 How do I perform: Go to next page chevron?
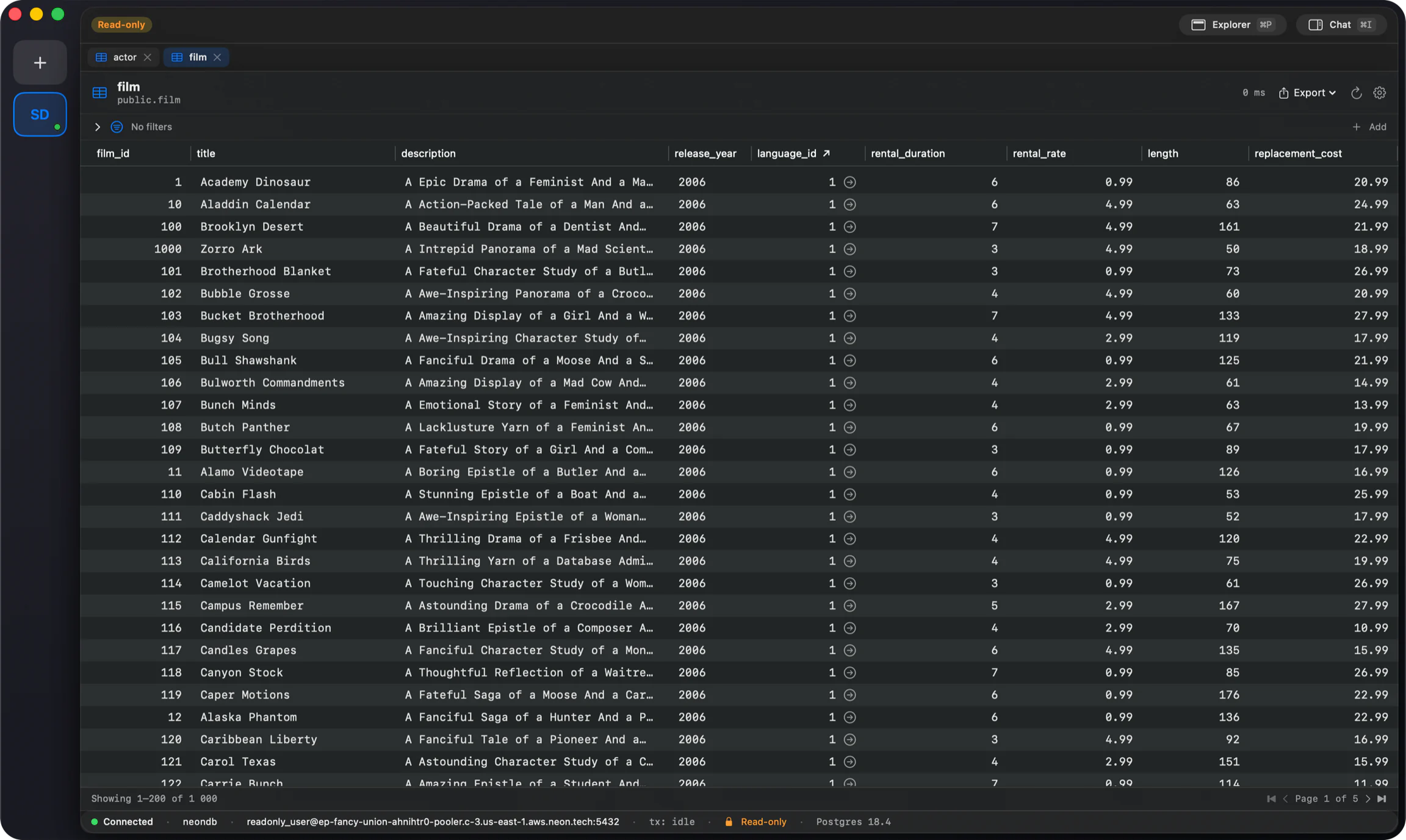pyautogui.click(x=1368, y=799)
